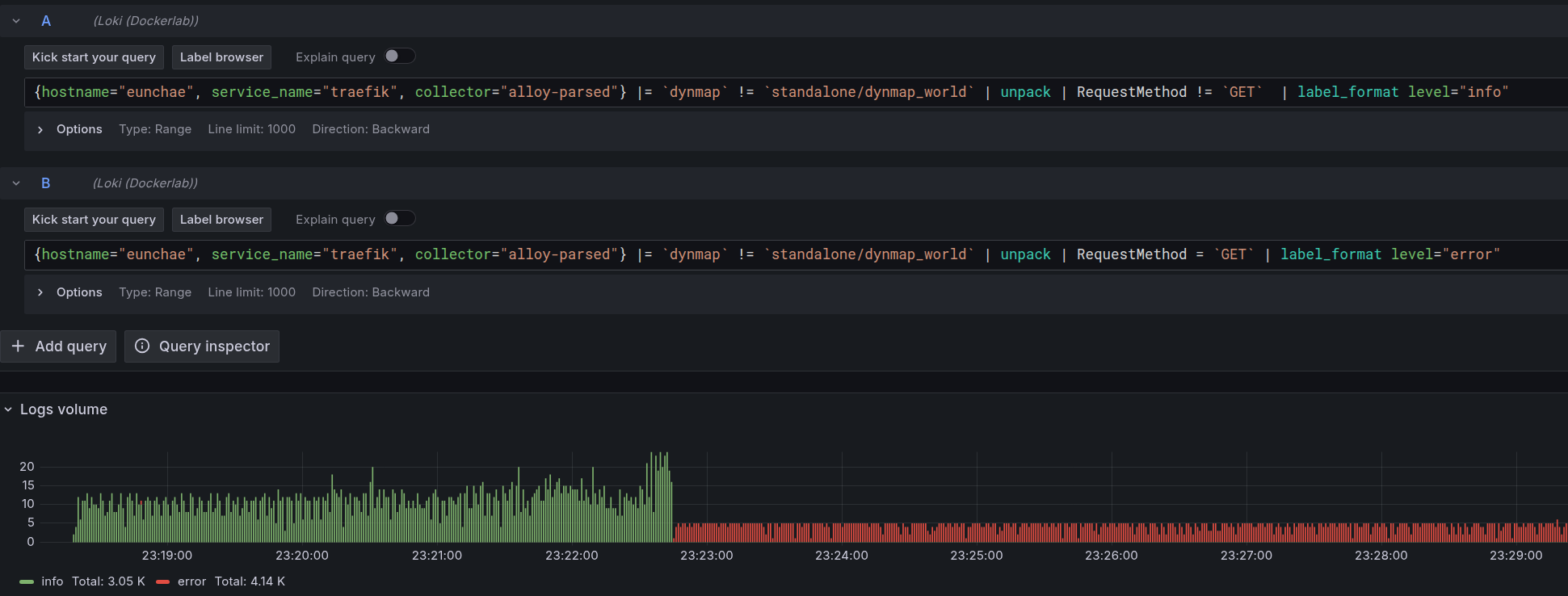The width and height of the screenshot is (1568, 596).
Task: Click the plus icon to add query
Action: (18, 346)
